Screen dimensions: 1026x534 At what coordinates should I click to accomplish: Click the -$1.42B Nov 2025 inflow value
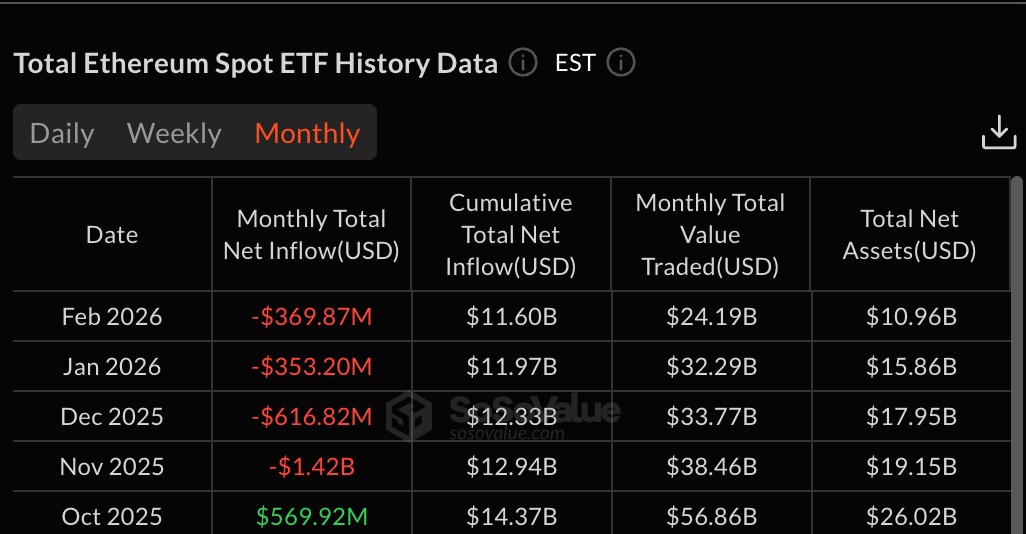[x=311, y=467]
